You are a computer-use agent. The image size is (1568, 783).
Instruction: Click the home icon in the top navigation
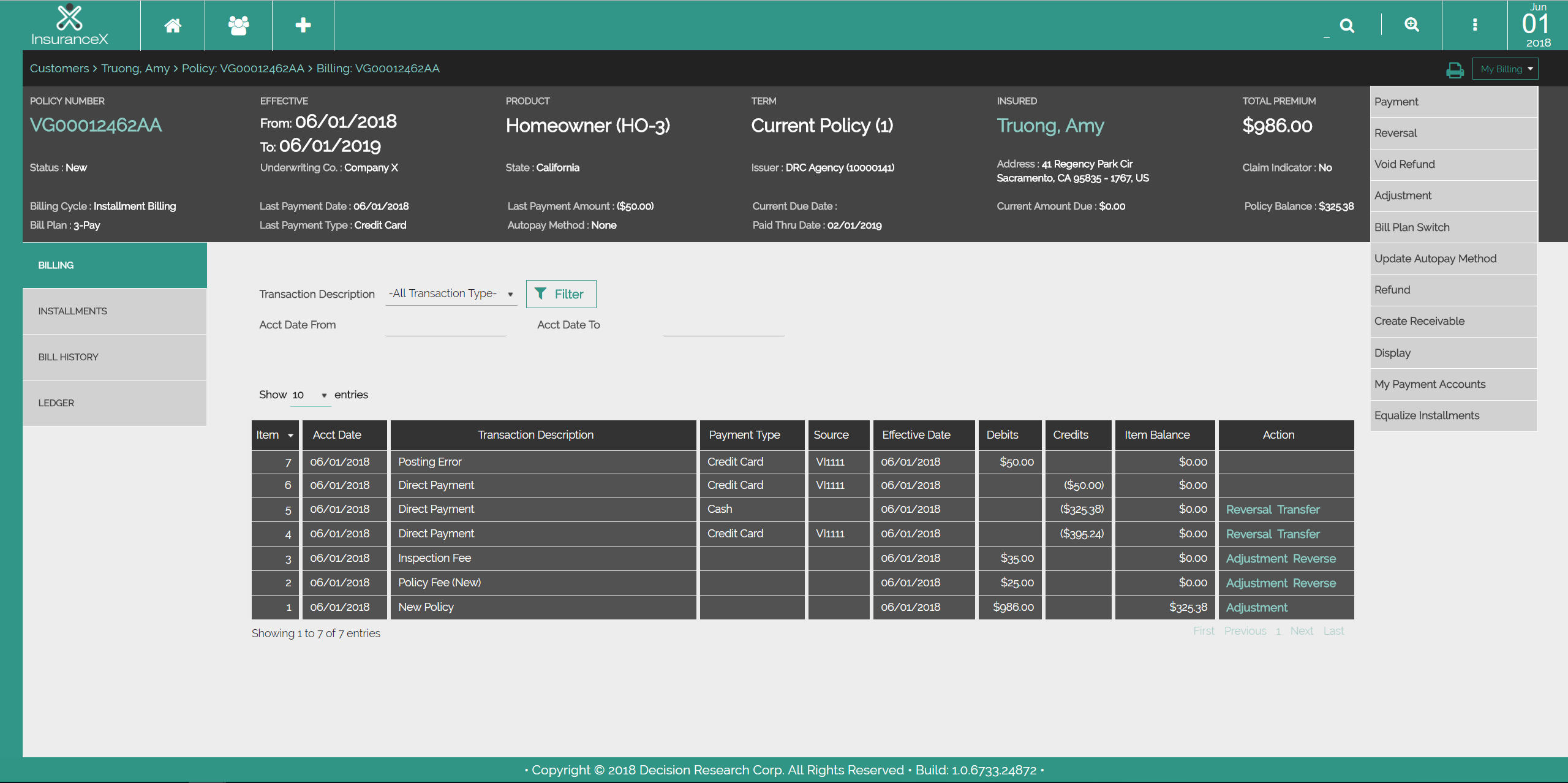[x=173, y=25]
